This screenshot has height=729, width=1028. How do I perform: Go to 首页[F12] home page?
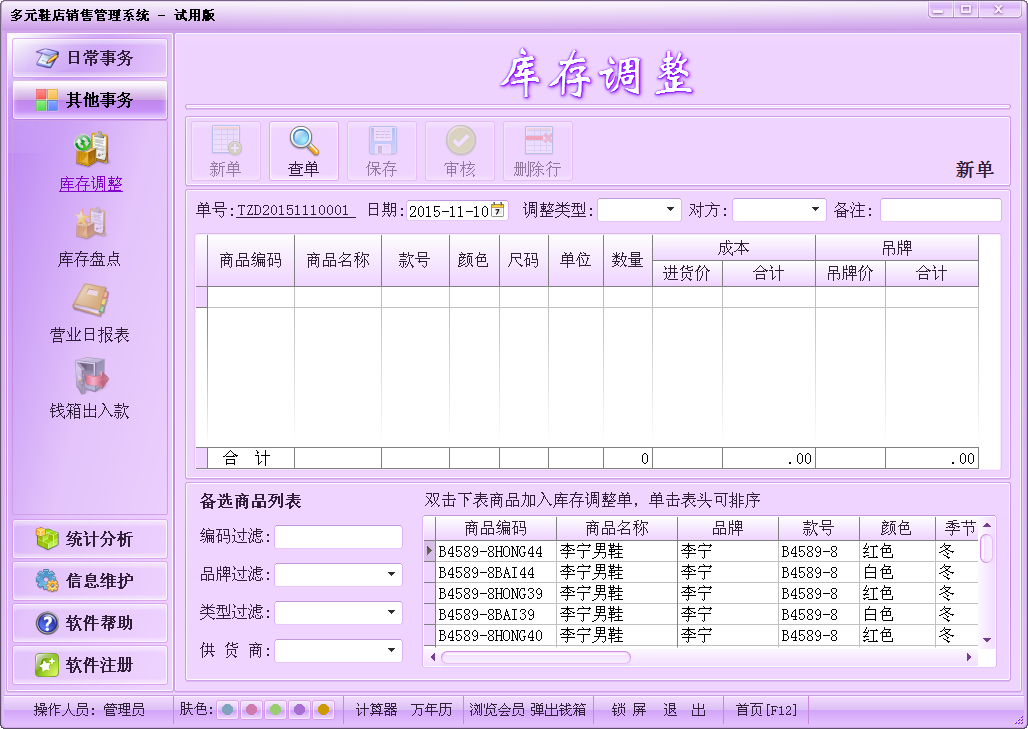tap(766, 709)
